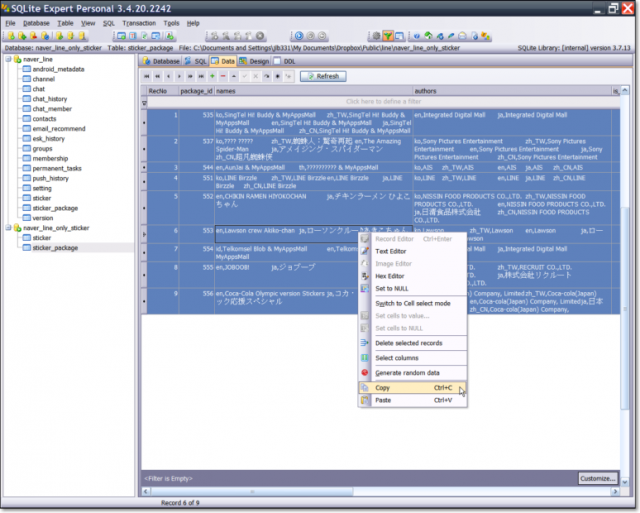Viewport: 640px width, 513px height.
Task: Select sticker_package under naver_line_only_sticker
Action: (55, 248)
